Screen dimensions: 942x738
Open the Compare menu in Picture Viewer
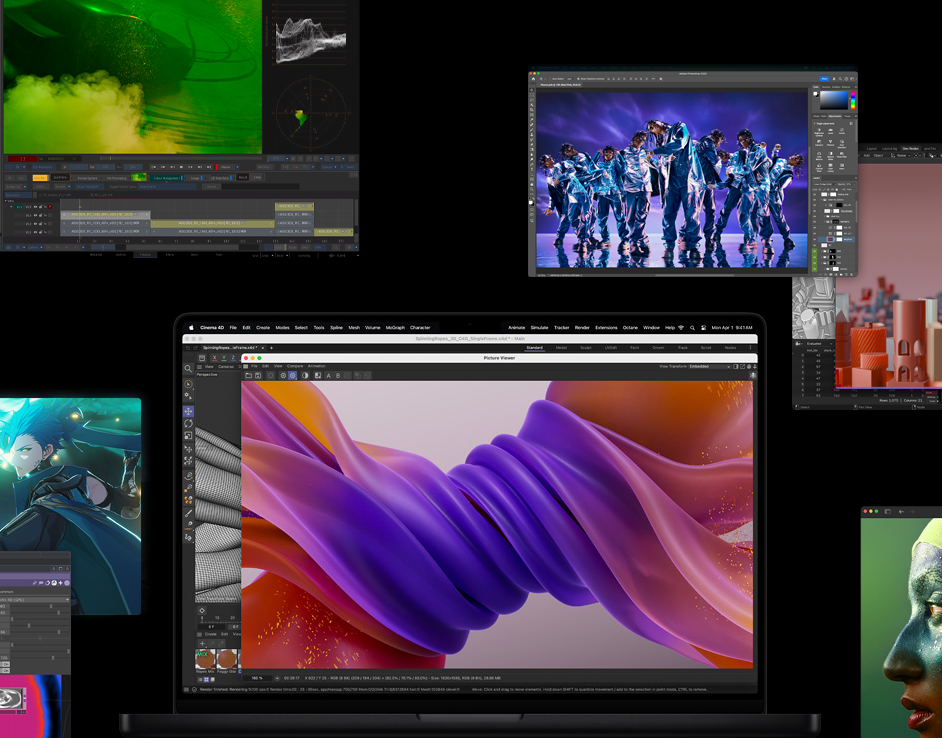[295, 366]
